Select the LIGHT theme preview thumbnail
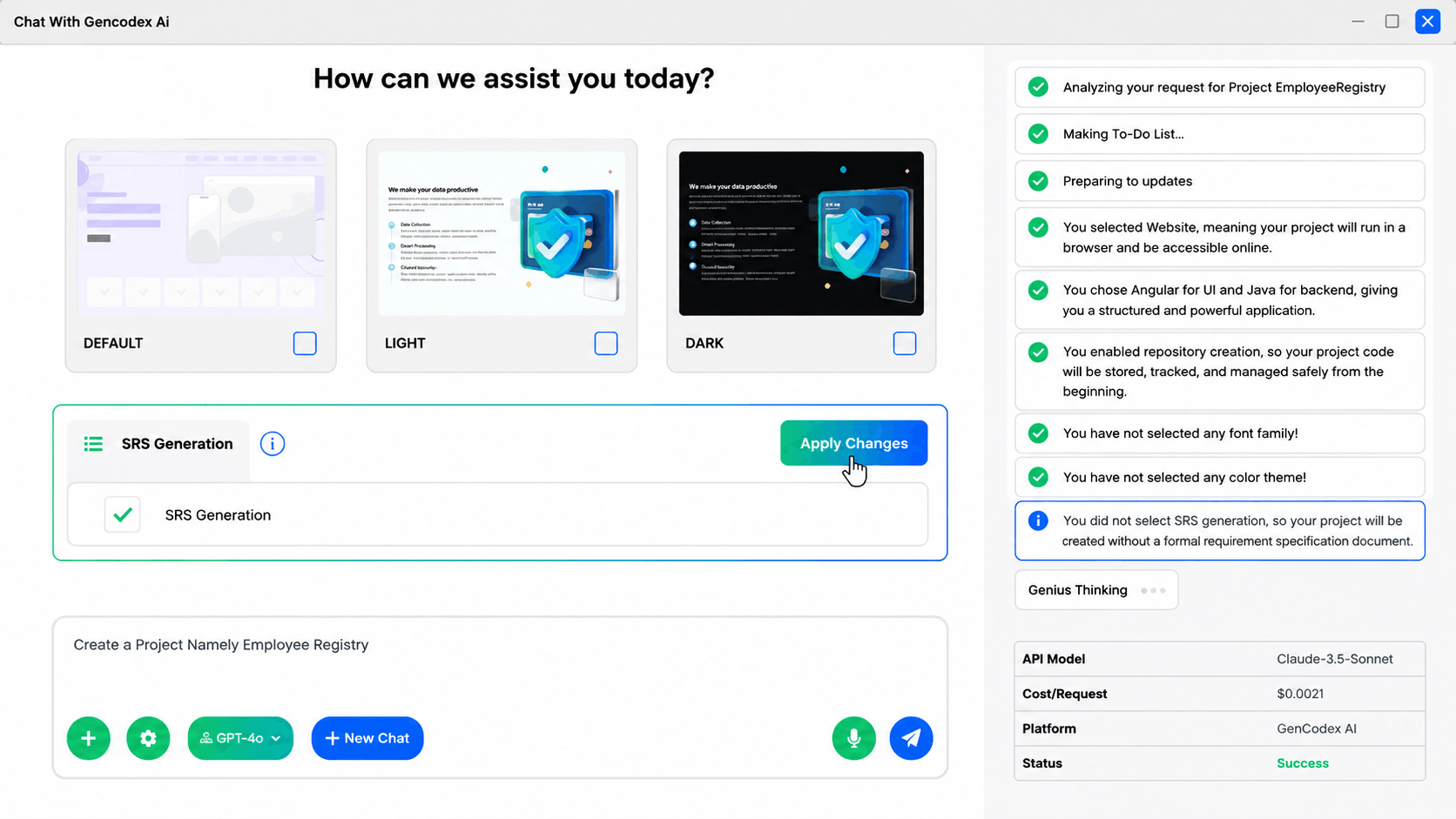The width and height of the screenshot is (1456, 819). 502,233
